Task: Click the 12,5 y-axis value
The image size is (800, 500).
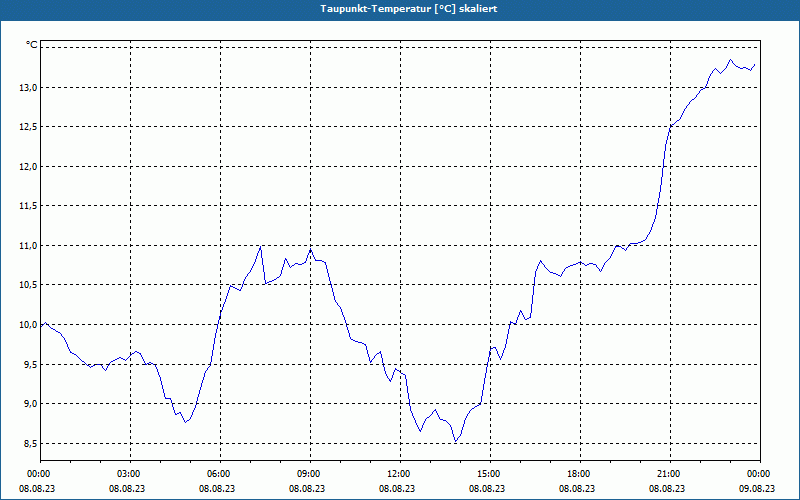Action: 29,127
